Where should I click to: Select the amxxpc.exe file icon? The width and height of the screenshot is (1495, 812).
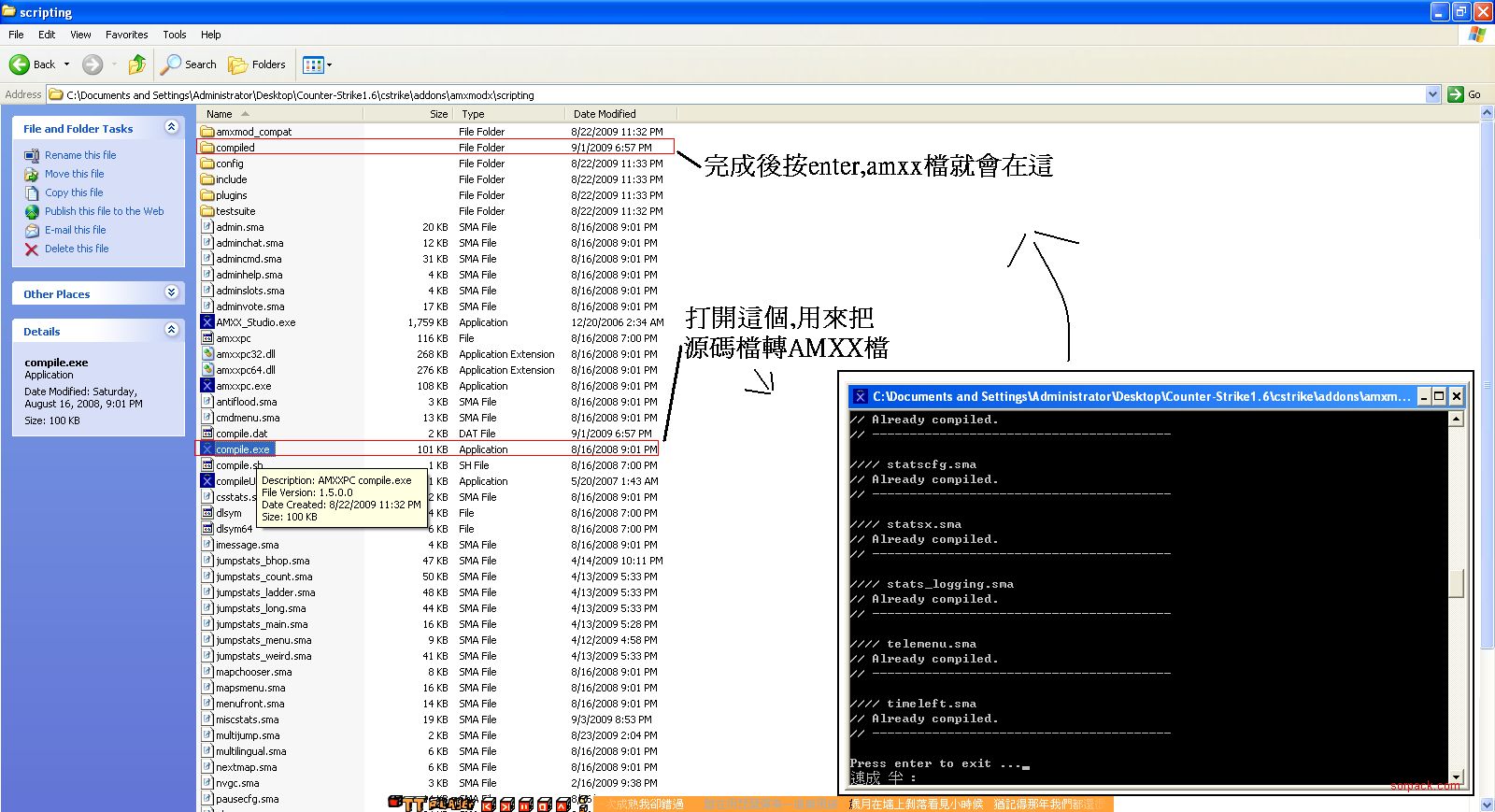click(x=207, y=386)
